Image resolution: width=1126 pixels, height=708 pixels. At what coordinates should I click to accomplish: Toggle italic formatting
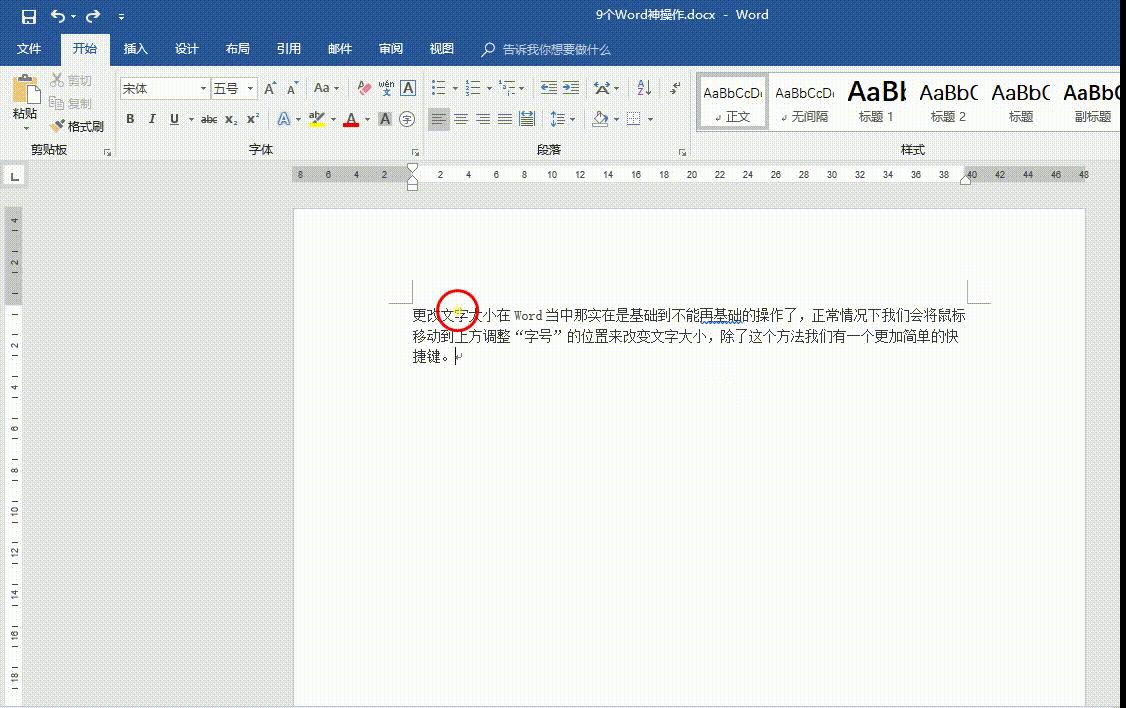(x=151, y=119)
